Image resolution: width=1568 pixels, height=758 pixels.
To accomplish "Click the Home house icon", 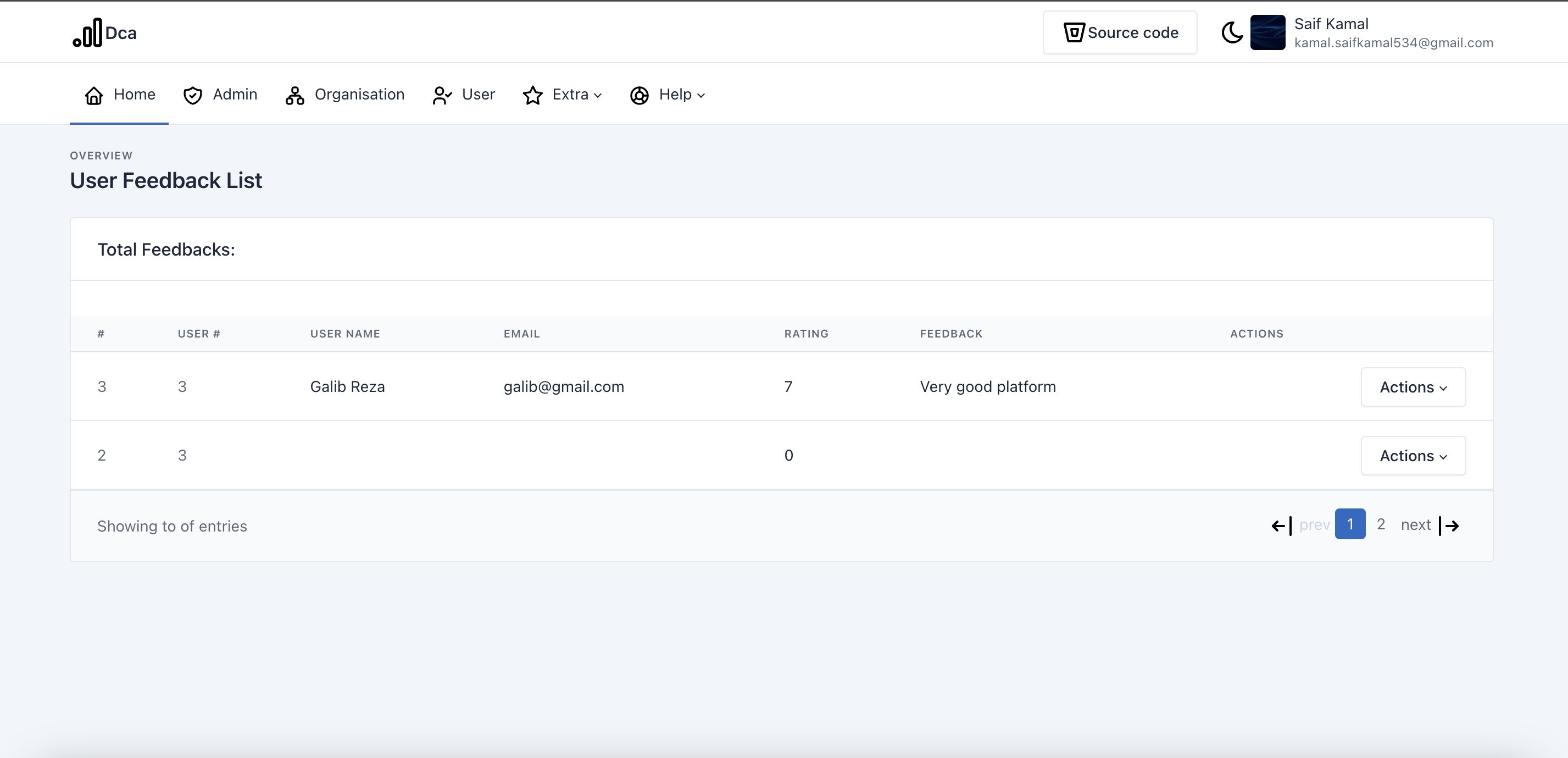I will click(94, 95).
